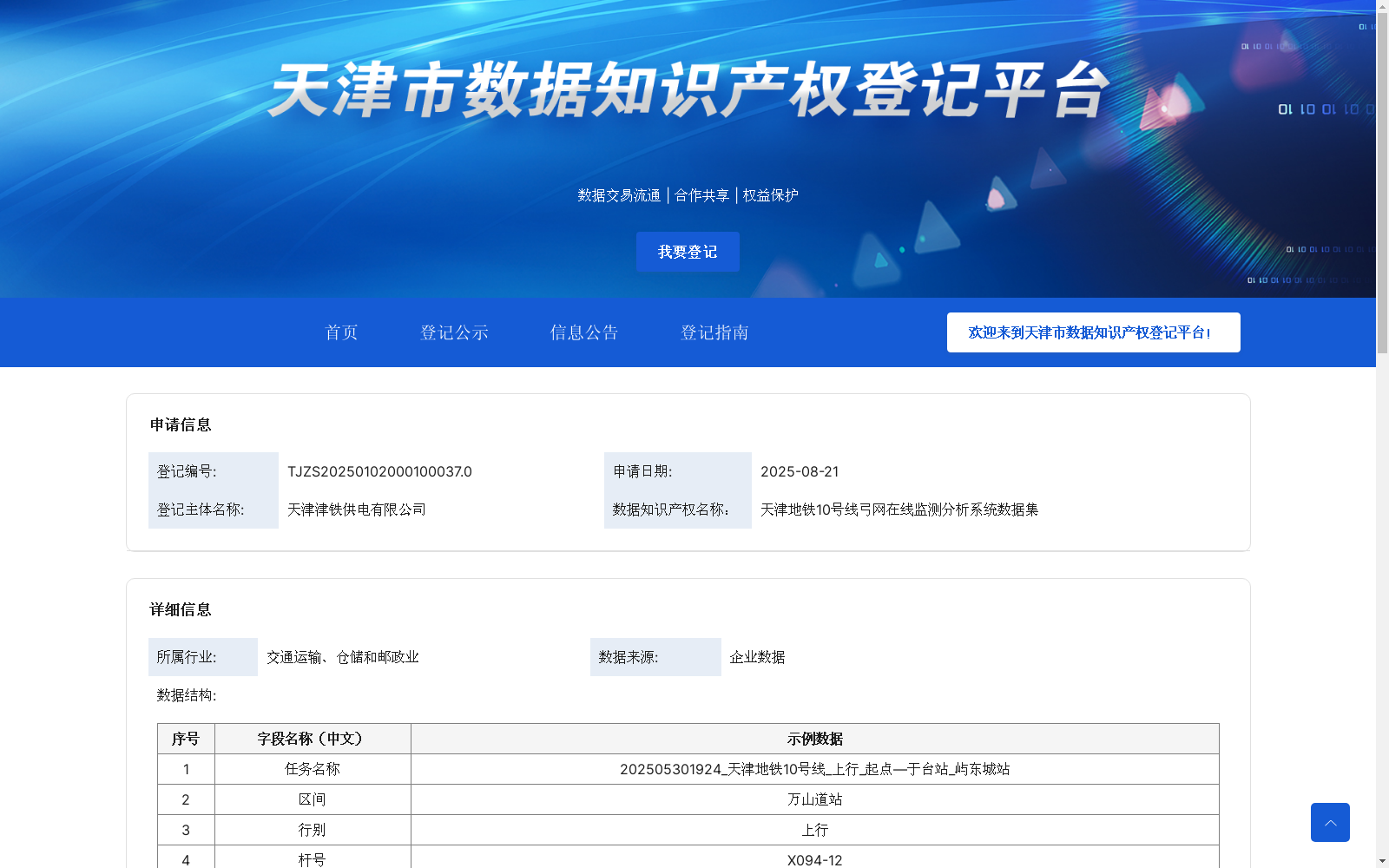Click the 任务名称 table cell

(313, 769)
